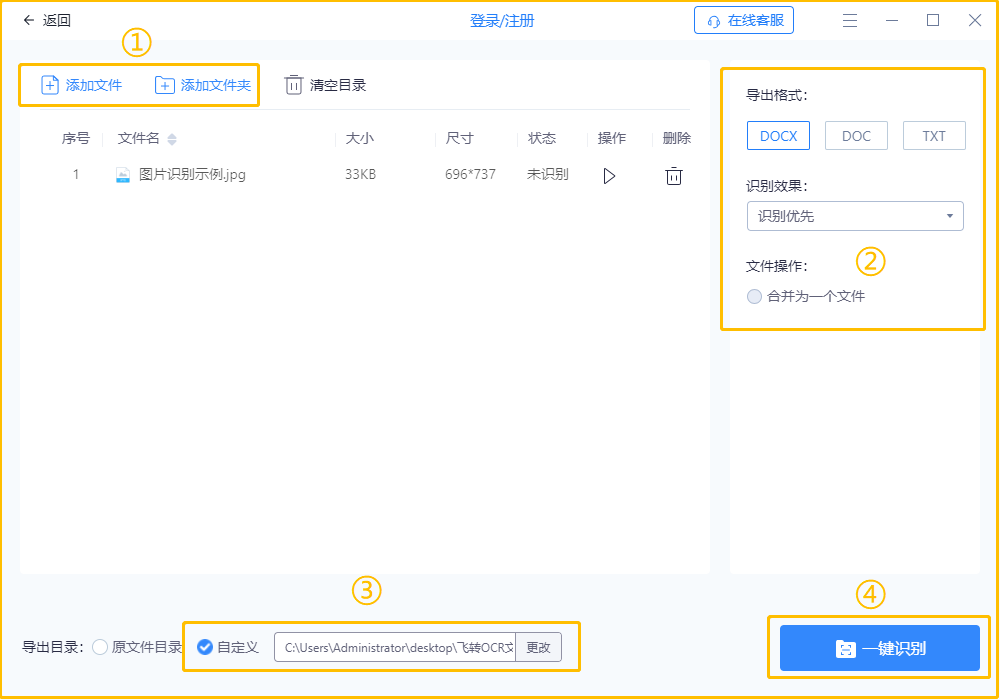
Task: Click the 删除 column header
Action: pyautogui.click(x=676, y=138)
